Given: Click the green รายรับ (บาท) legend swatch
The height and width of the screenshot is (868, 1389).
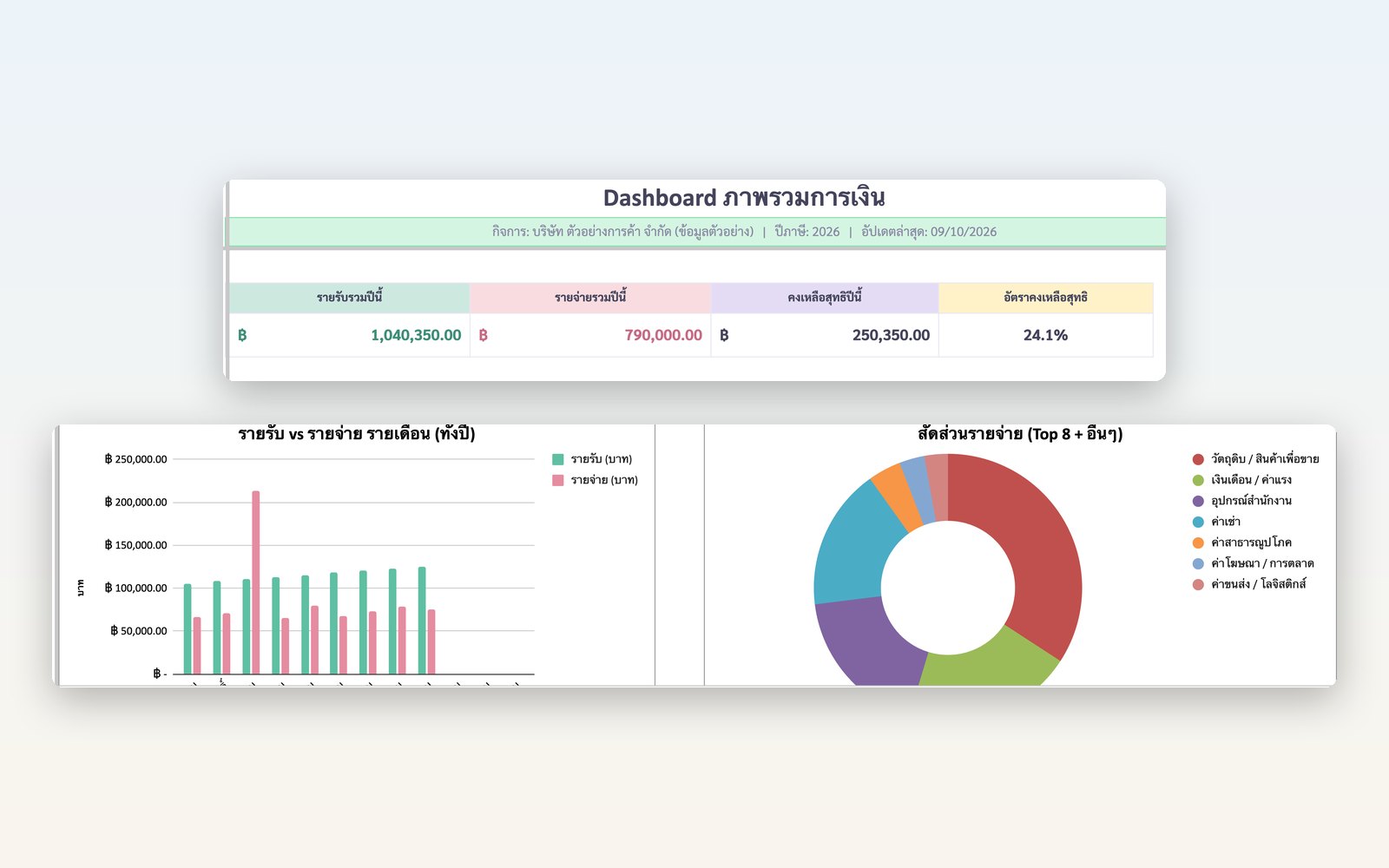Looking at the screenshot, I should [558, 459].
